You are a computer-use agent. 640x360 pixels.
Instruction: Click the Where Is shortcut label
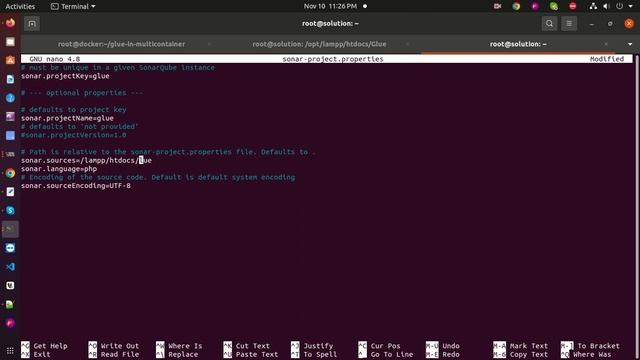click(x=185, y=346)
